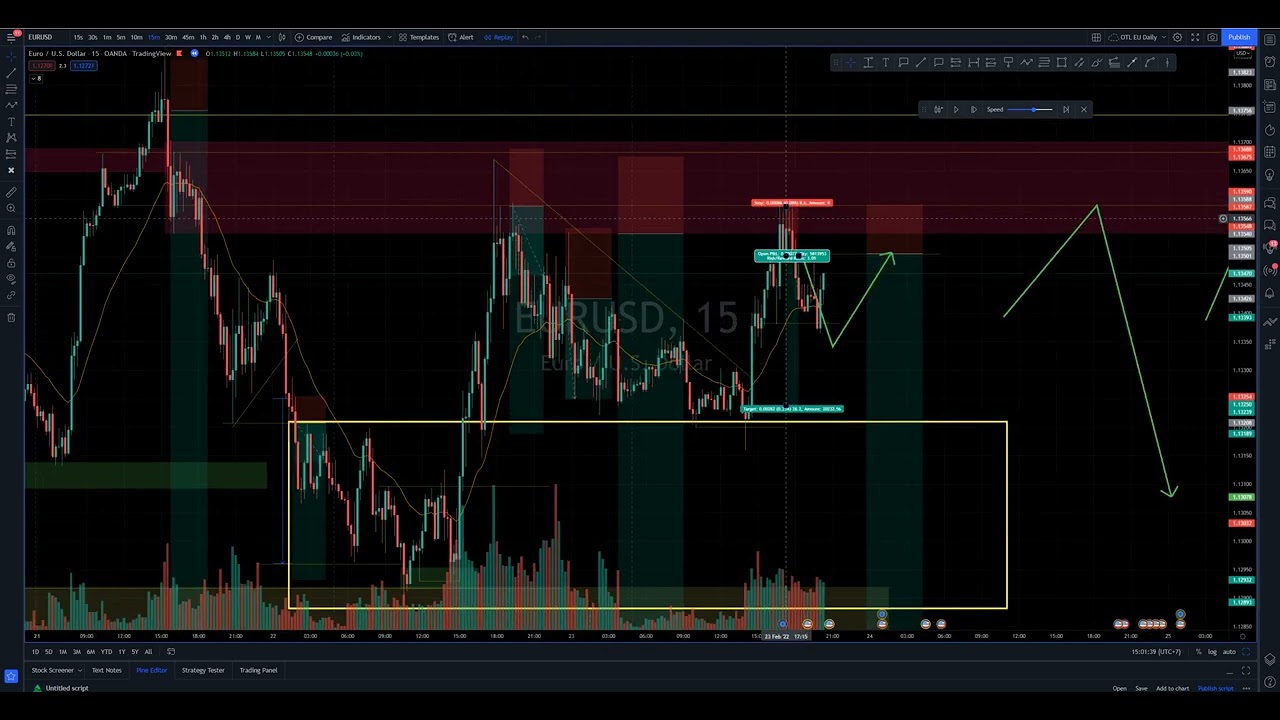Viewport: 1280px width, 720px height.
Task: Jump replay to real-time
Action: pyautogui.click(x=1065, y=109)
